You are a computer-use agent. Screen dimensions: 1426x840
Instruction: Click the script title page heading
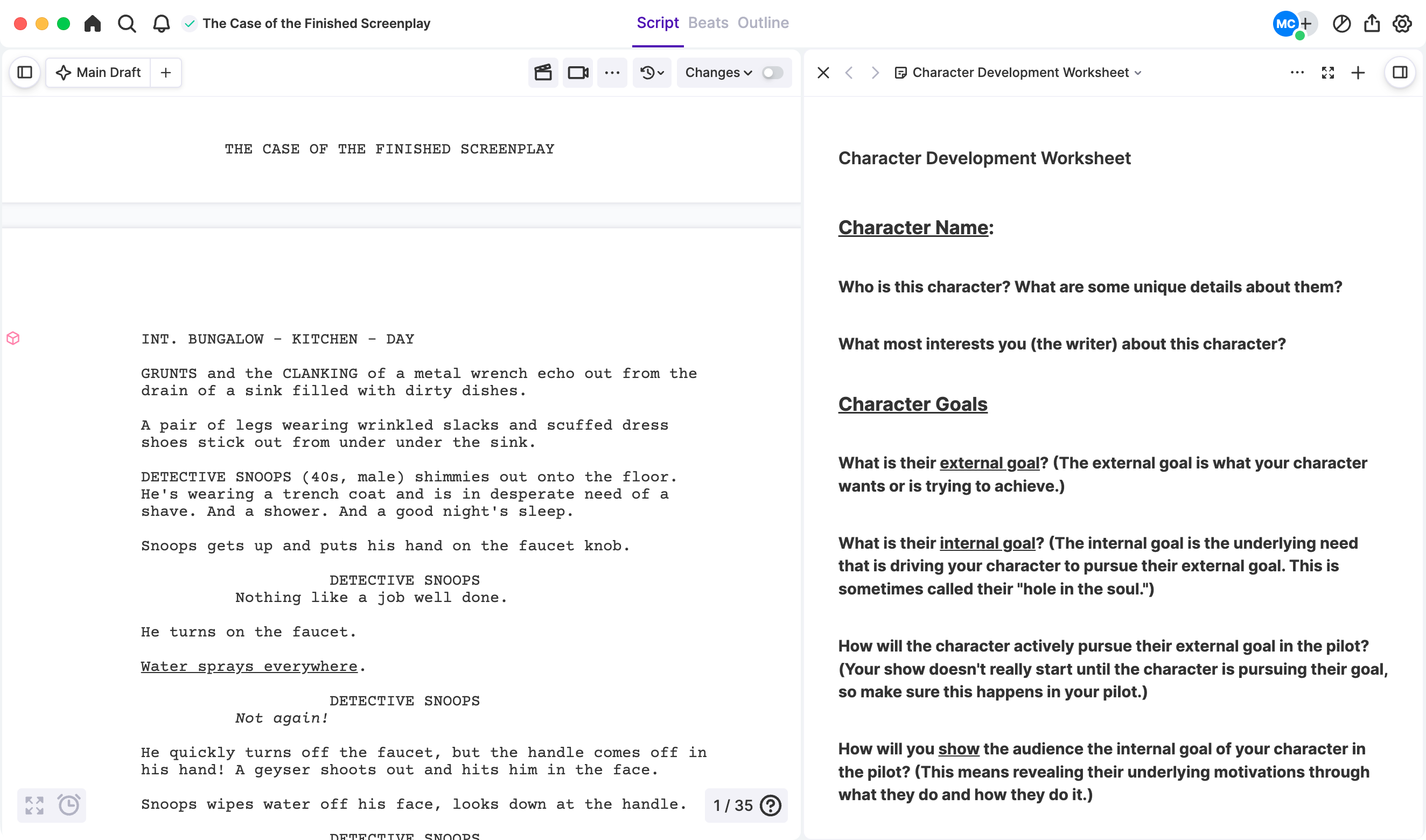pos(389,149)
